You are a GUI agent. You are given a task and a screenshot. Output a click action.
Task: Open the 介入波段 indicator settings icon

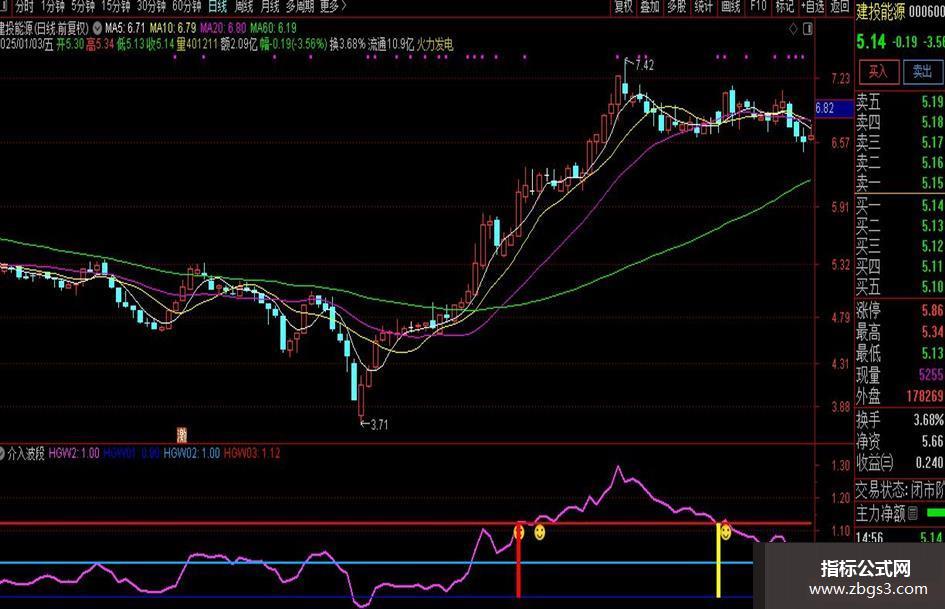pyautogui.click(x=2, y=453)
